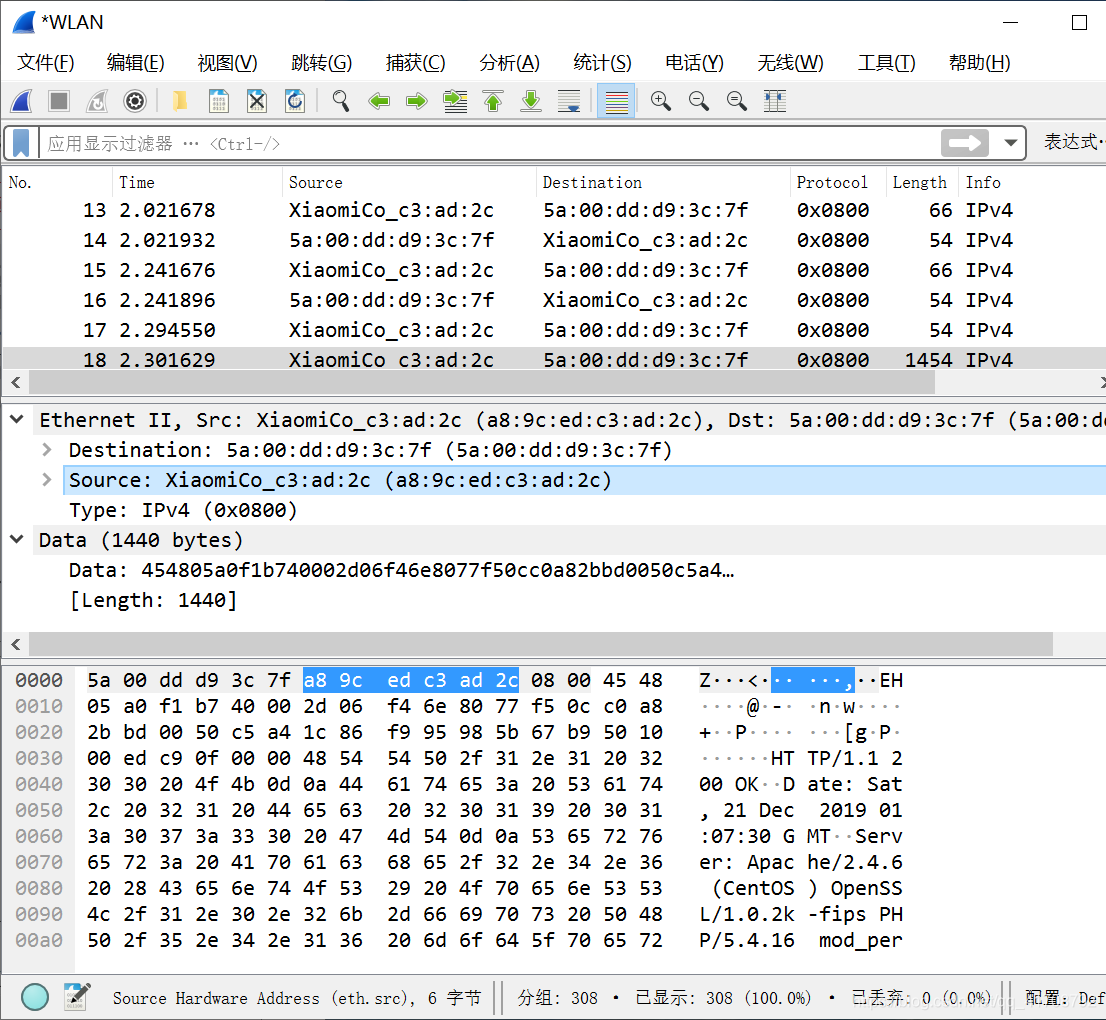The width and height of the screenshot is (1106, 1020).
Task: Toggle auto scroll during live capture
Action: pyautogui.click(x=569, y=102)
